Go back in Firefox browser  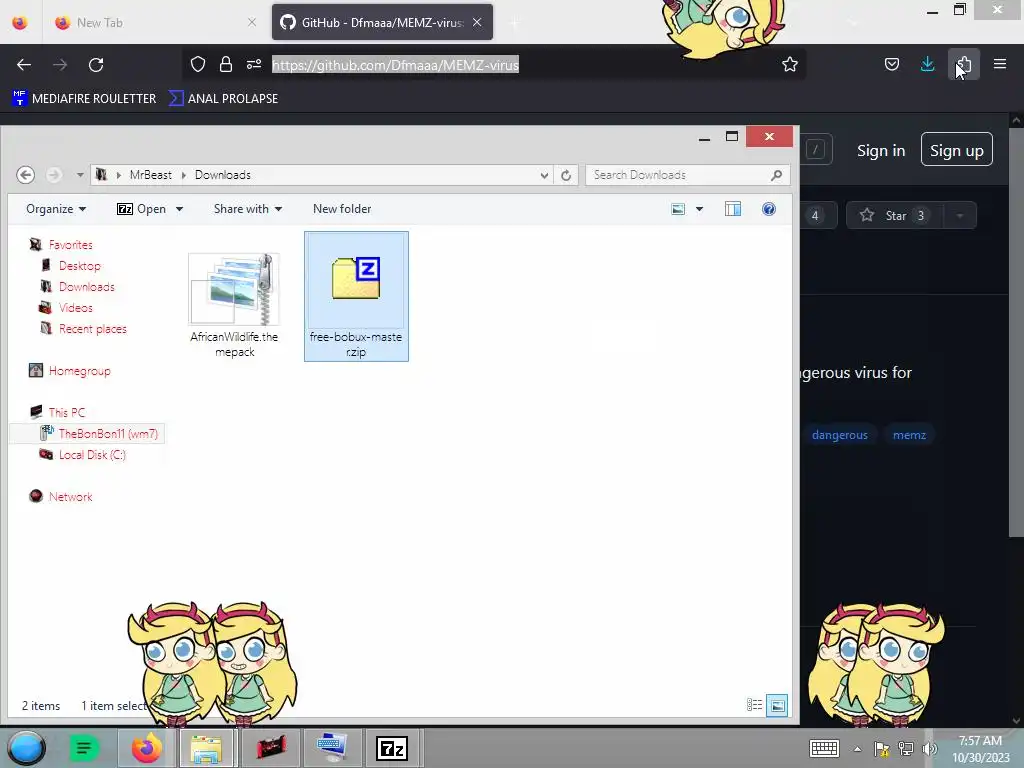(24, 65)
